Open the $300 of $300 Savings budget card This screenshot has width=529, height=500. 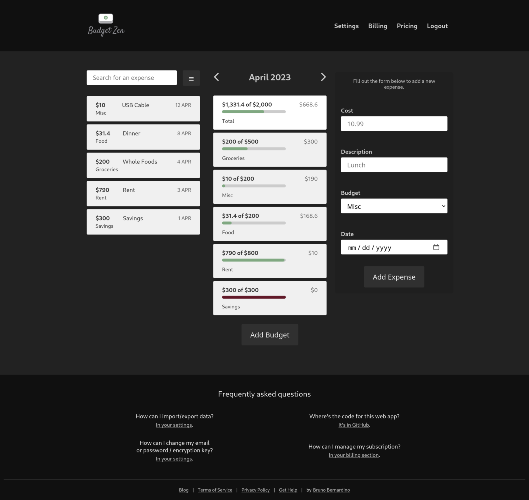click(270, 298)
